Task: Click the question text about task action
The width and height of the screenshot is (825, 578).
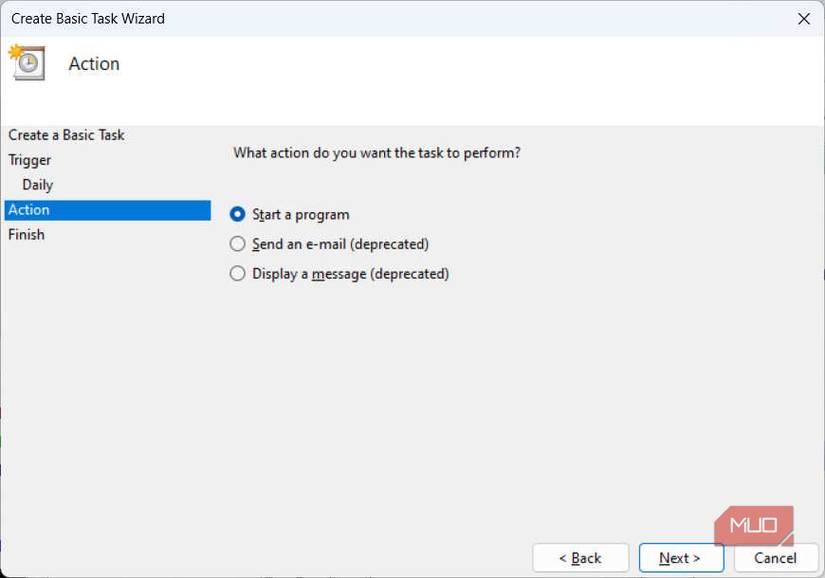Action: click(377, 153)
